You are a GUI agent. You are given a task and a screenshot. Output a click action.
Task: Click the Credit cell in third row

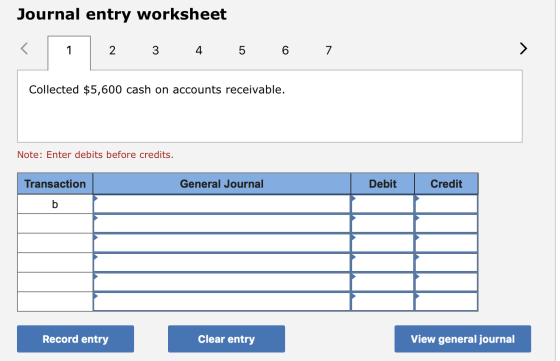(446, 243)
